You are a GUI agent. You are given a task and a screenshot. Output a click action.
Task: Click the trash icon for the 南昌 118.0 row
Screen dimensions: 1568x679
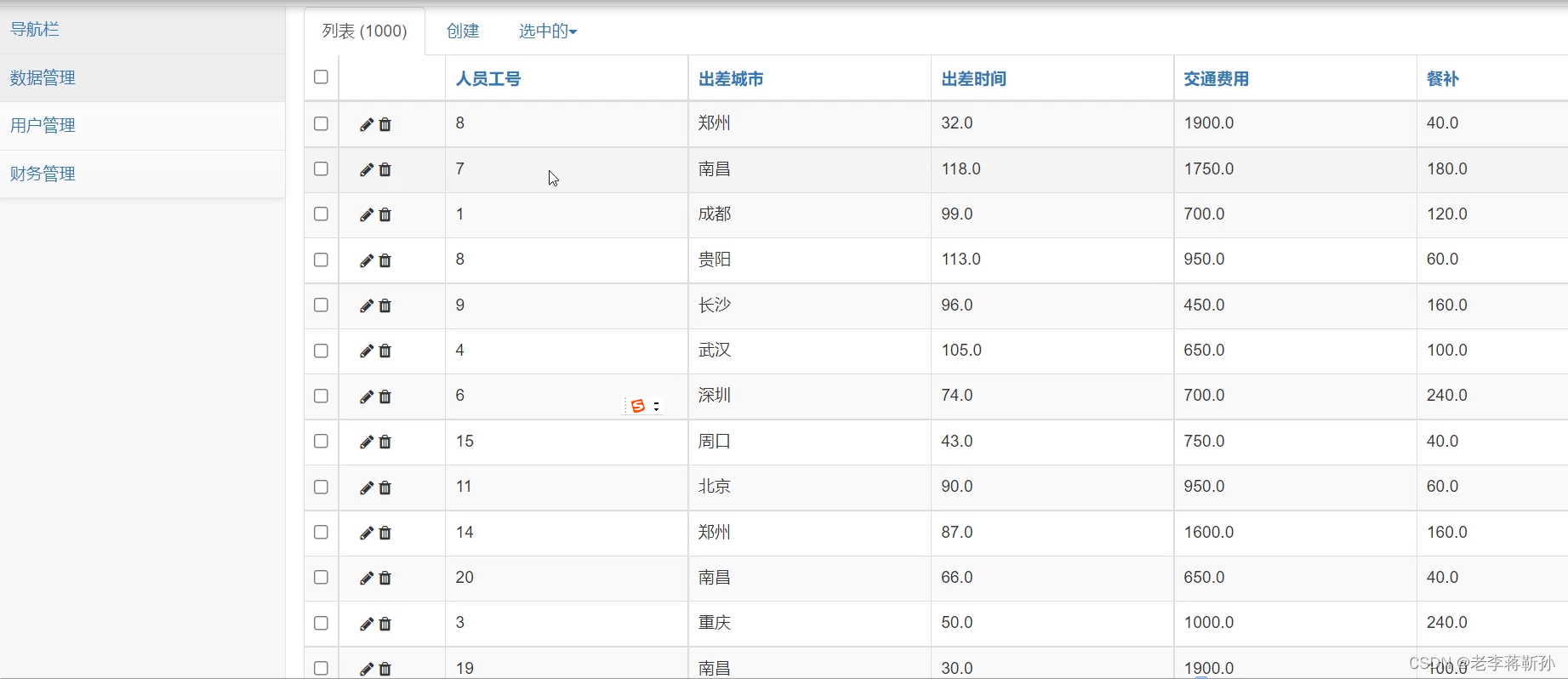point(385,169)
